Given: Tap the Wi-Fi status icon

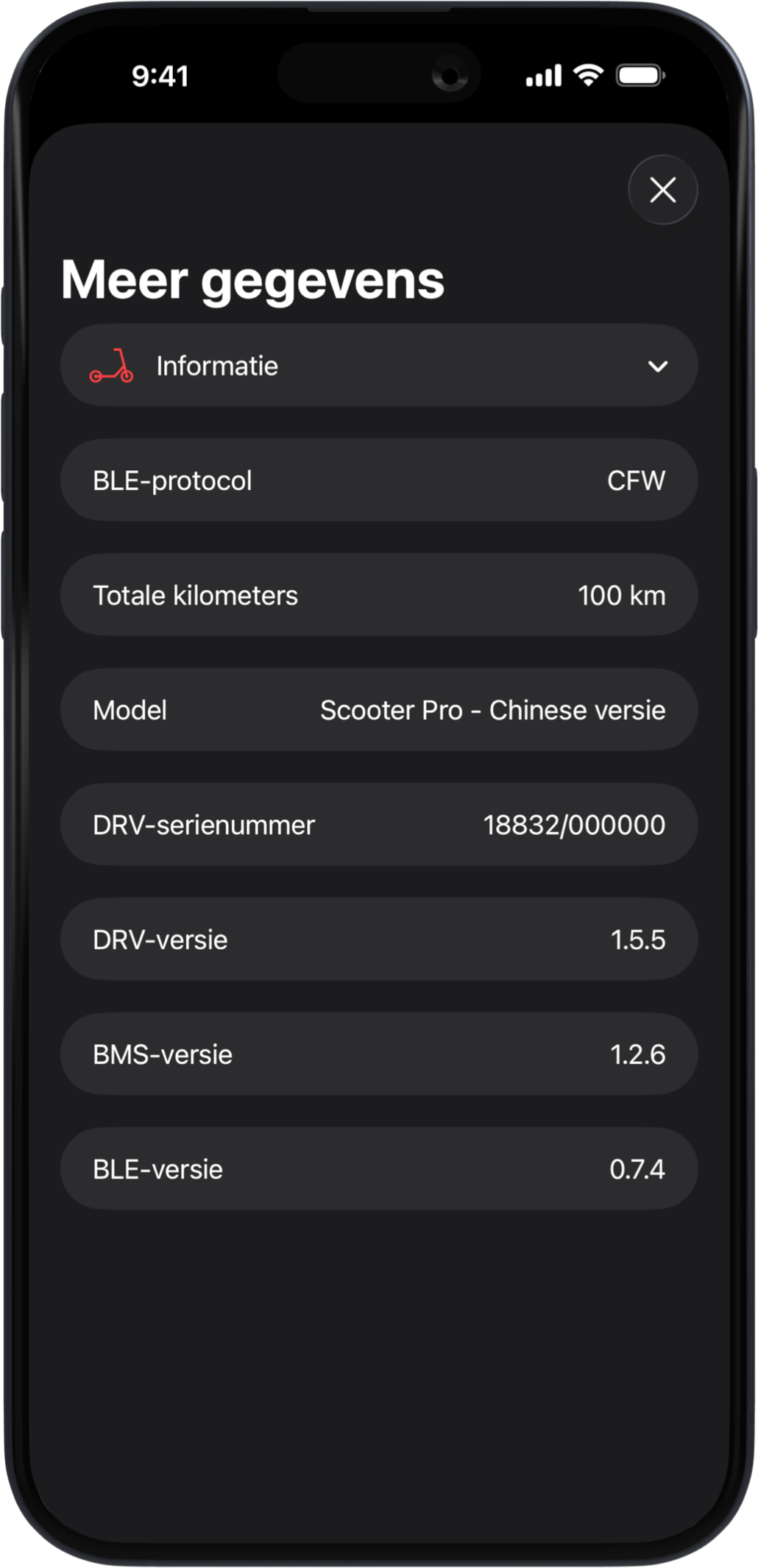Looking at the screenshot, I should [588, 75].
